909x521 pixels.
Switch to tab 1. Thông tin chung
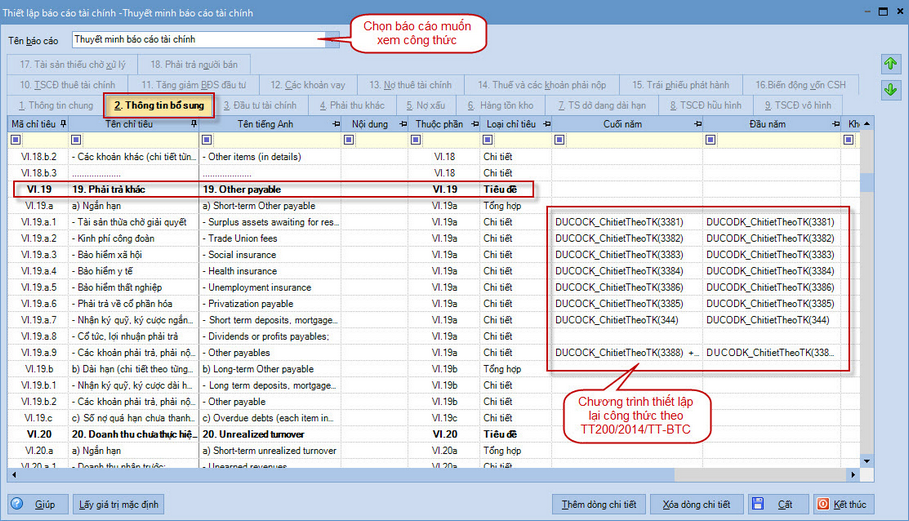pyautogui.click(x=56, y=105)
